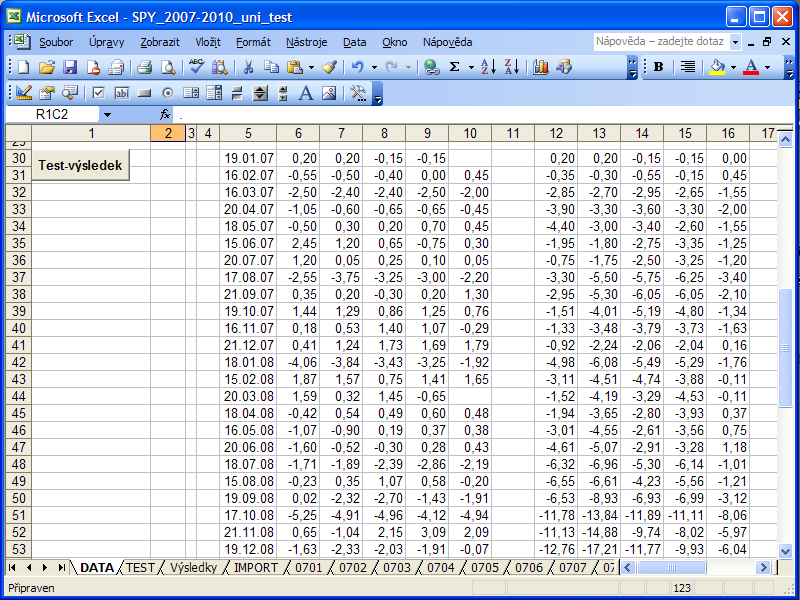This screenshot has width=800, height=600.
Task: Open the help question dropdown arrow
Action: coord(735,42)
